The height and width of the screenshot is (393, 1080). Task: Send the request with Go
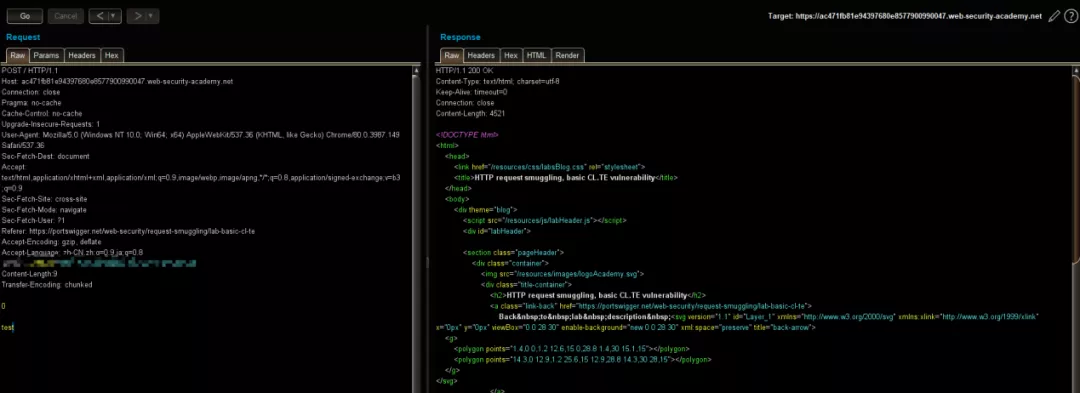25,16
